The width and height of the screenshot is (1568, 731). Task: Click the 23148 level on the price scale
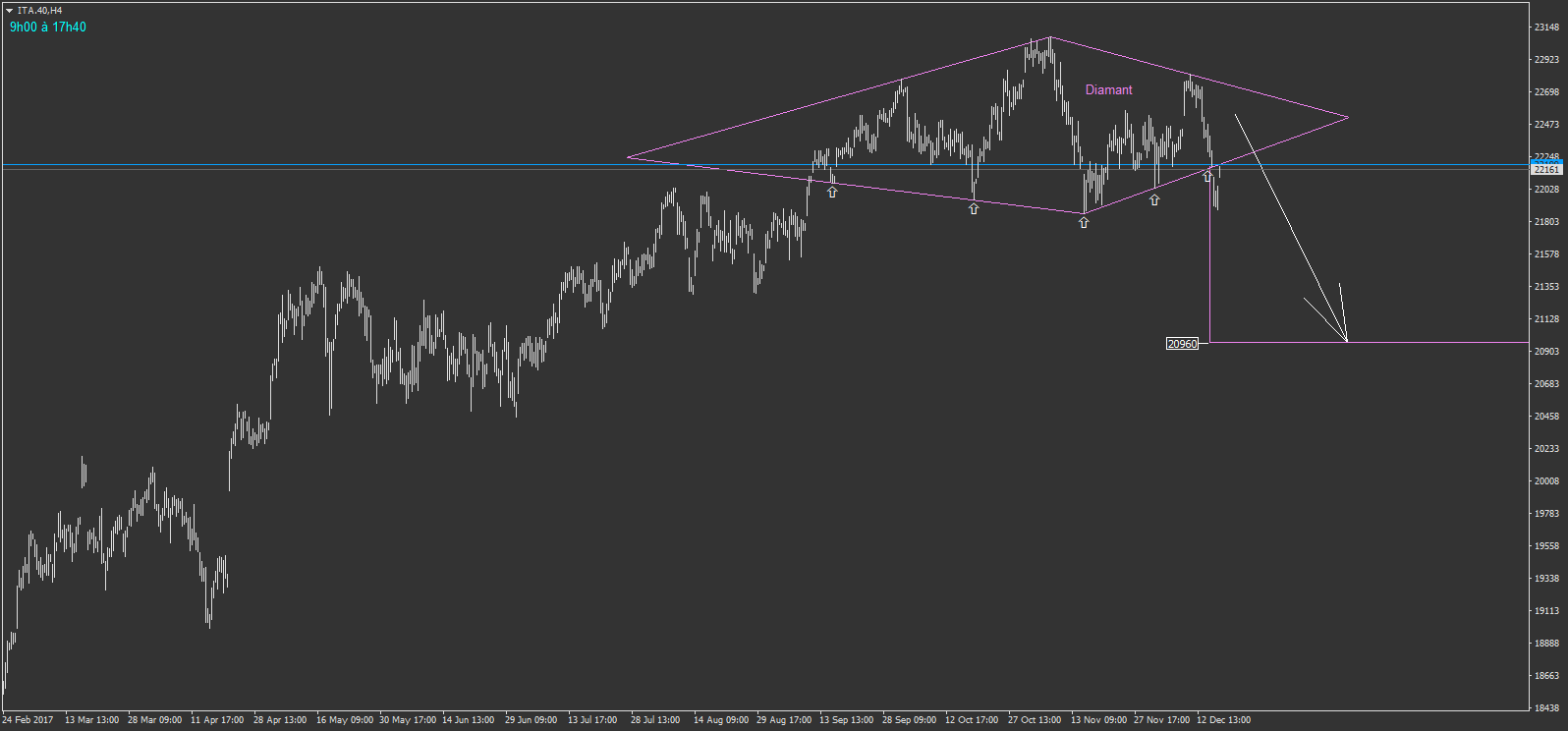coord(1546,28)
